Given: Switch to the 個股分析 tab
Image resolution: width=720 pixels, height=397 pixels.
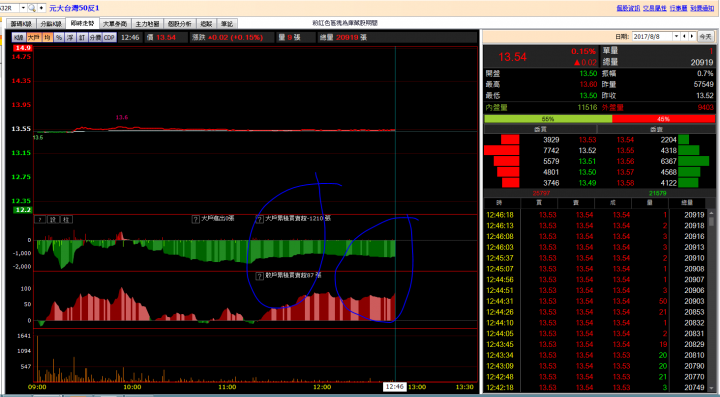Looking at the screenshot, I should pos(180,24).
